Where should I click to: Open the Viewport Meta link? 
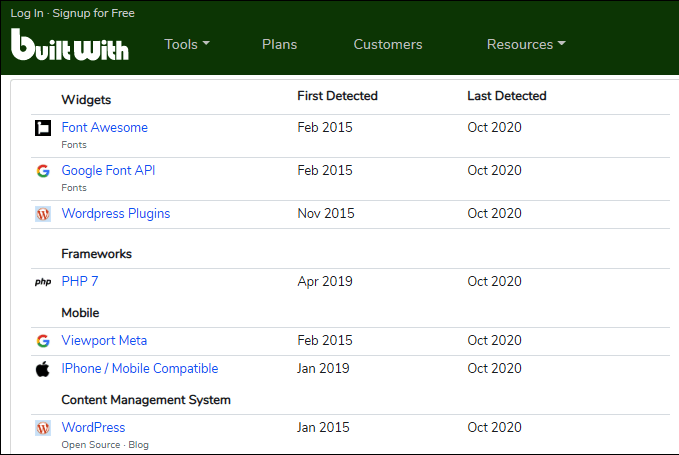pos(104,341)
